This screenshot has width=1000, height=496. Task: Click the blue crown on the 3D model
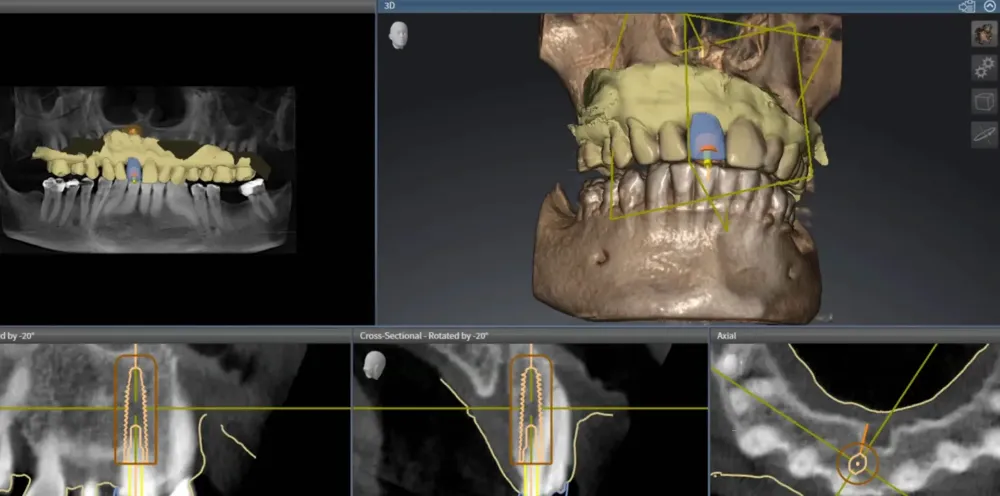(707, 132)
